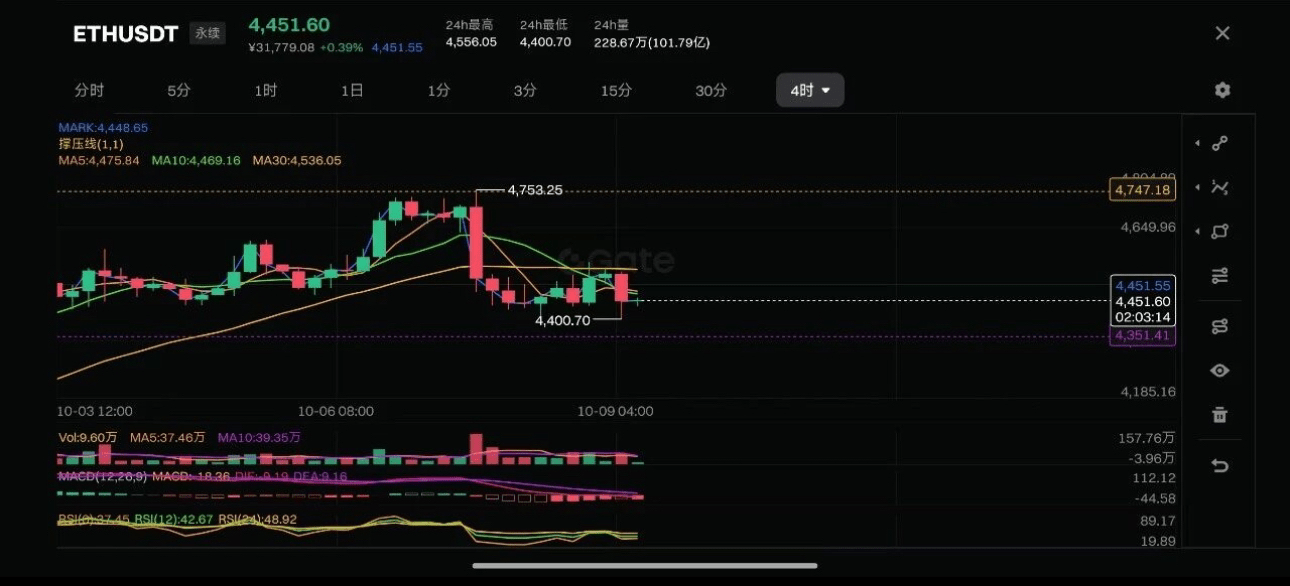Delete all drawings with trash icon
This screenshot has width=1290, height=586.
(x=1220, y=414)
